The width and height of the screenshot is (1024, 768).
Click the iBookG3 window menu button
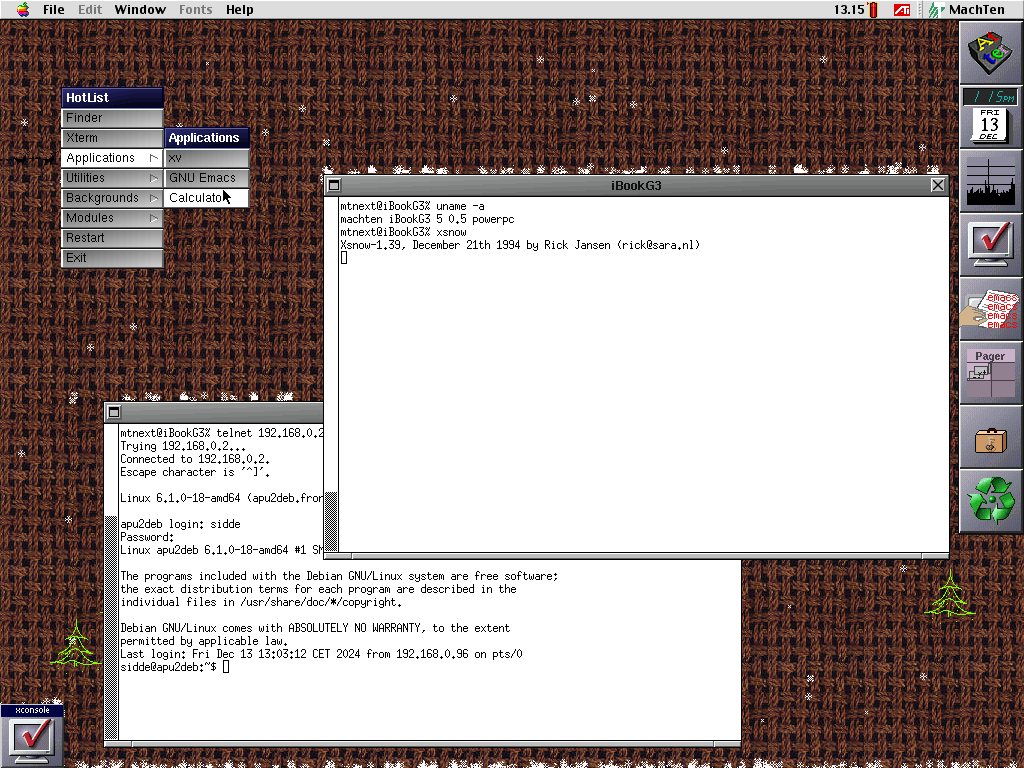[334, 185]
